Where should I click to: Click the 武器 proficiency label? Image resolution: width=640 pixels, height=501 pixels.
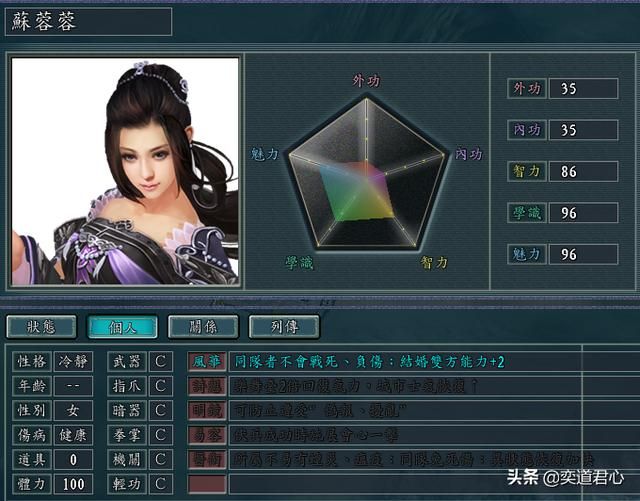127,361
